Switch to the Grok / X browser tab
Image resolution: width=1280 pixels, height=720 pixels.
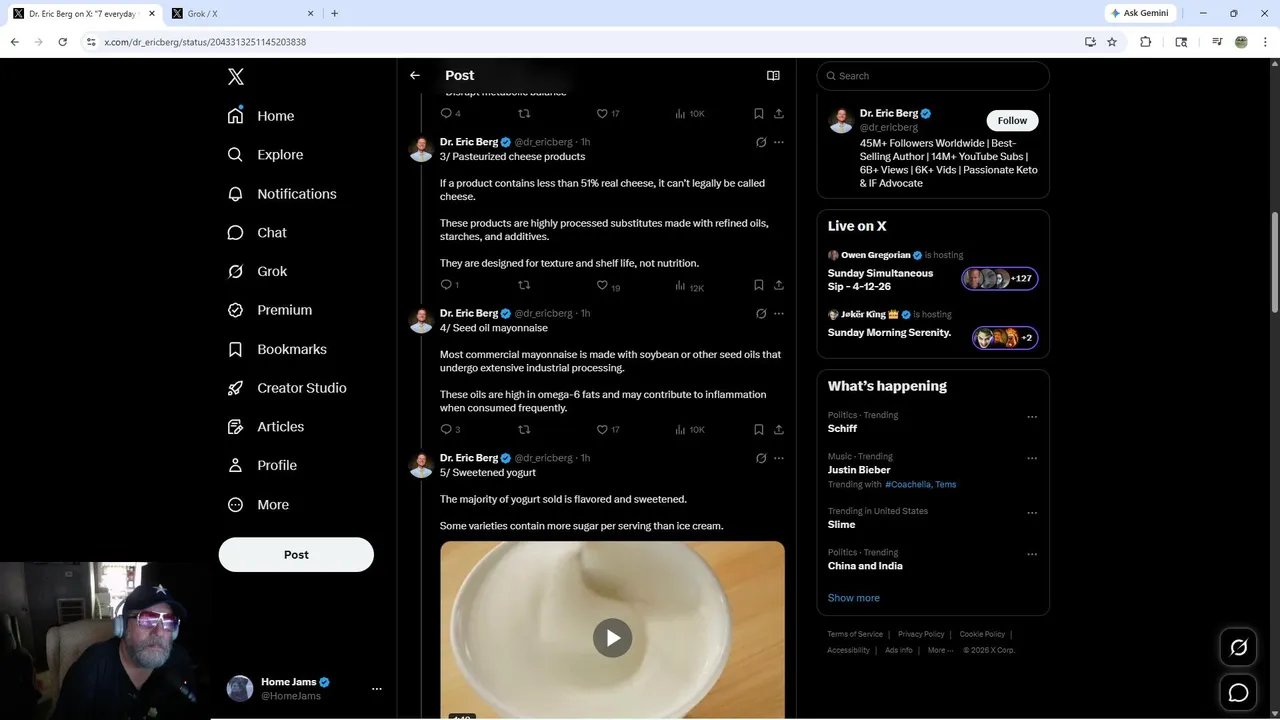(x=240, y=13)
